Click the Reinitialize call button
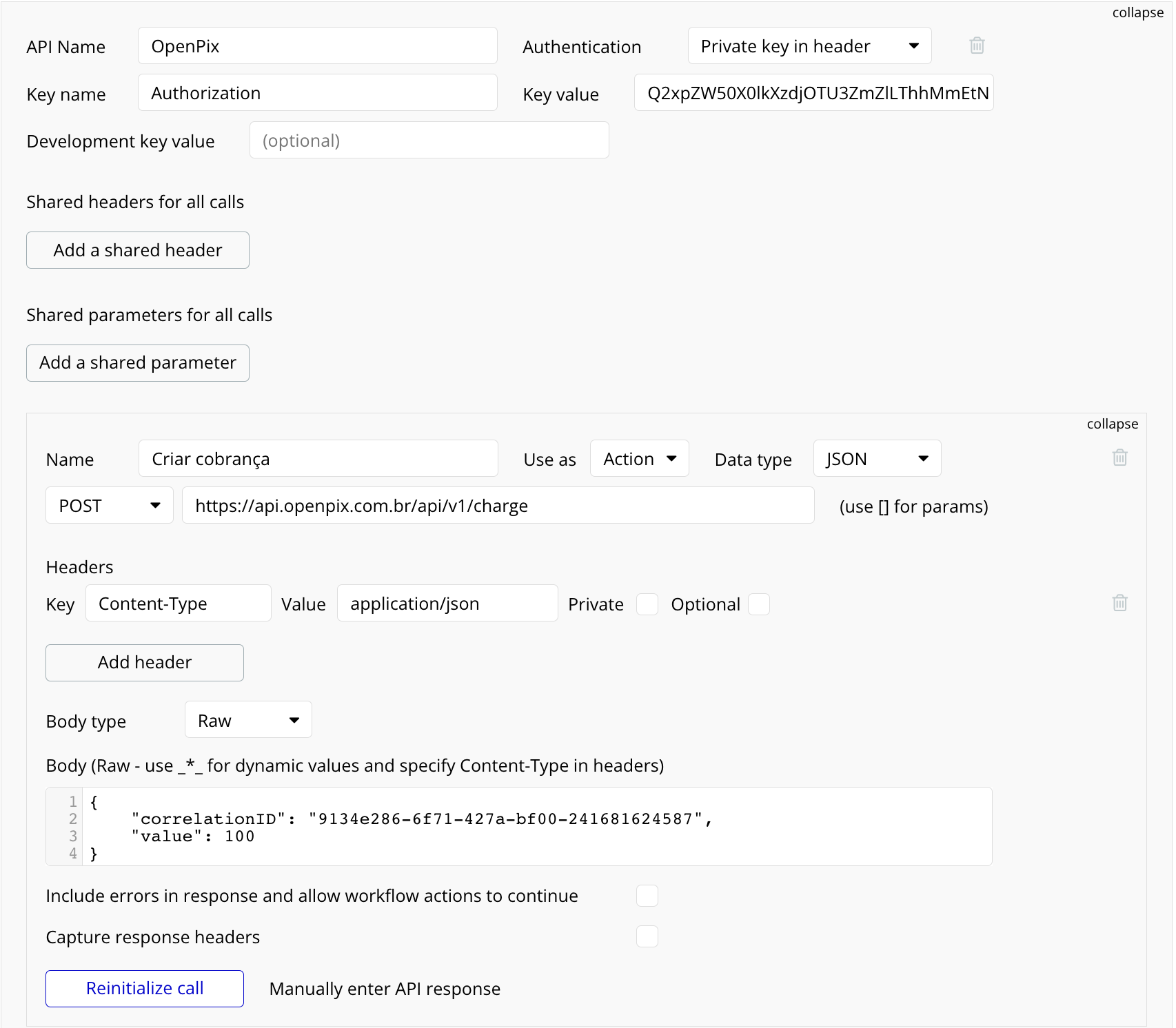The width and height of the screenshot is (1176, 1028). click(x=145, y=989)
